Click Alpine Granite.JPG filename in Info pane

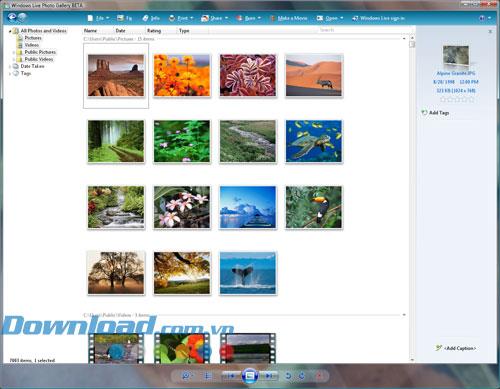click(456, 73)
